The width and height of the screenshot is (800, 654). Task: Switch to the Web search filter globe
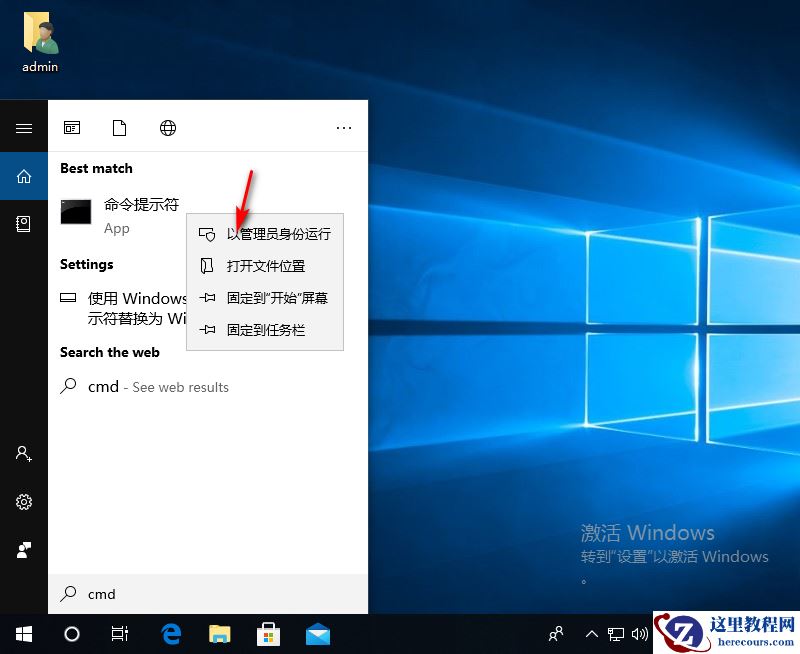pos(167,128)
